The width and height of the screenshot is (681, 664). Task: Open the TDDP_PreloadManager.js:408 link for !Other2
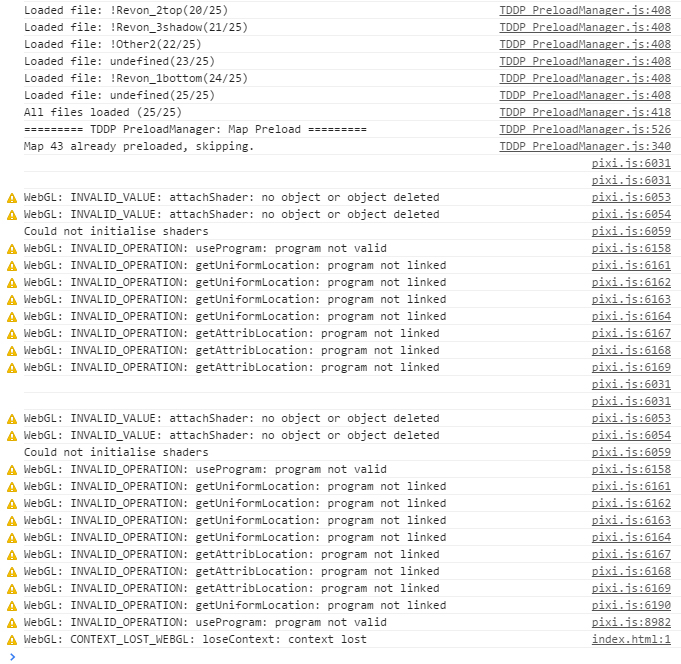coord(585,44)
